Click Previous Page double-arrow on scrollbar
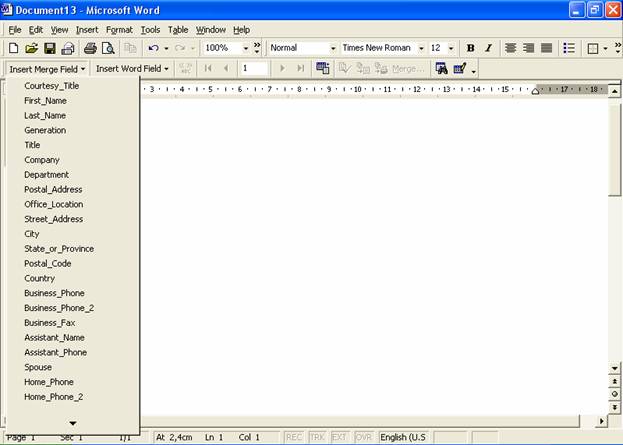The image size is (623, 445). tap(615, 381)
